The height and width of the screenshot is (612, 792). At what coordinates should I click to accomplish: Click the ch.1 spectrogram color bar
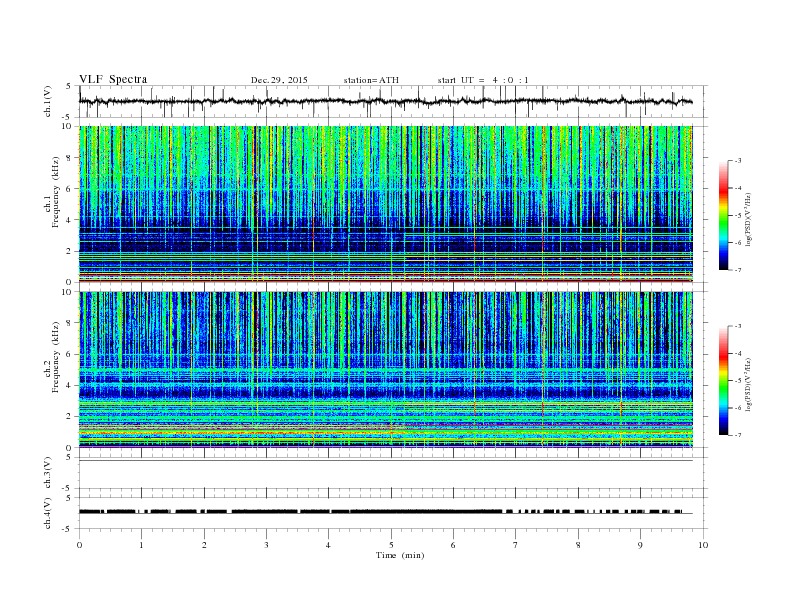click(x=723, y=216)
